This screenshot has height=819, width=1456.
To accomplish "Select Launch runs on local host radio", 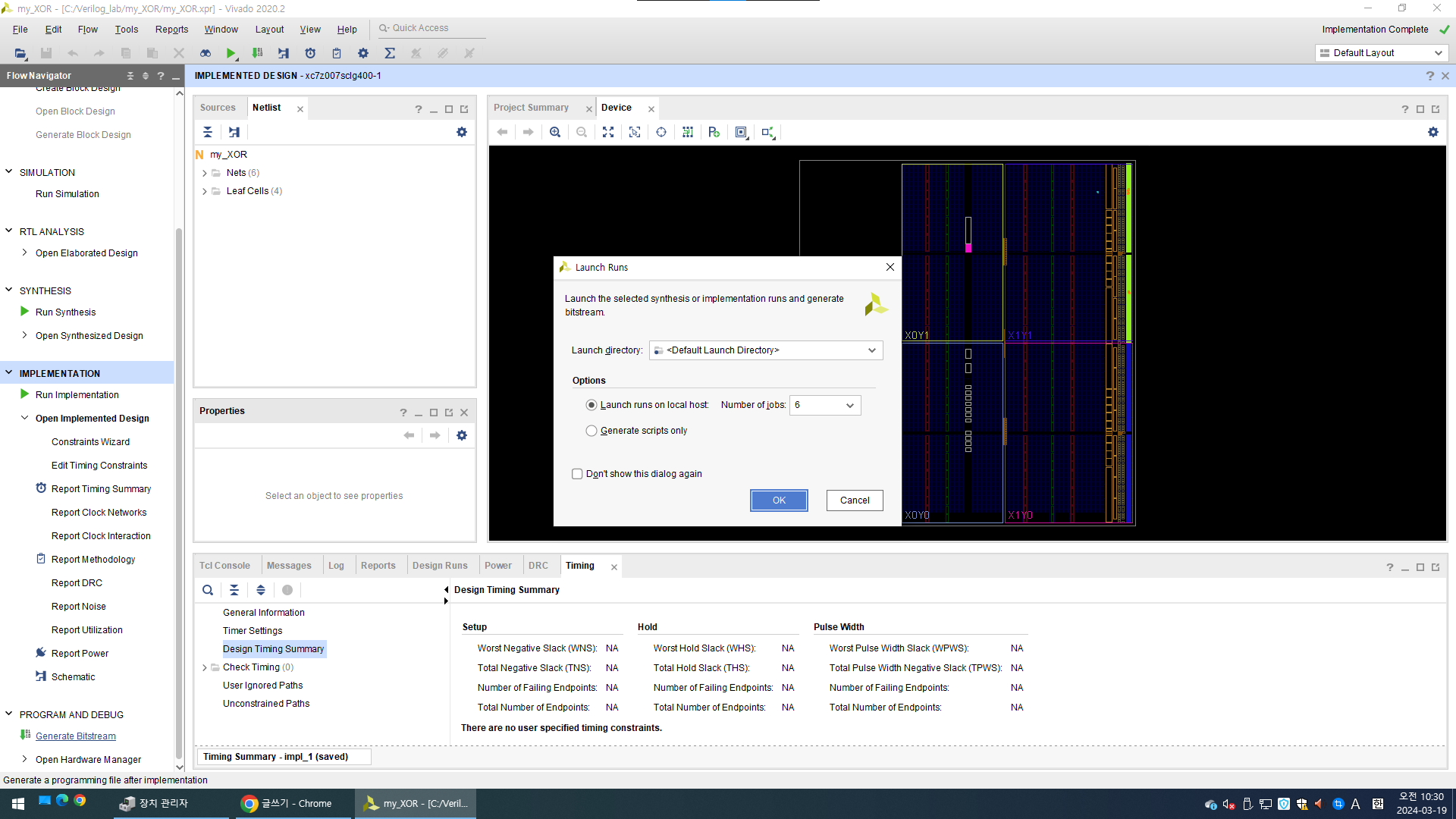I will pyautogui.click(x=591, y=405).
